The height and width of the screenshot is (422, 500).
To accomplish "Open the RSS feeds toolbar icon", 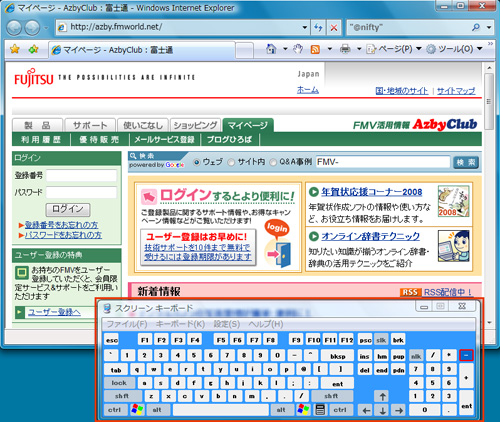I will point(315,49).
